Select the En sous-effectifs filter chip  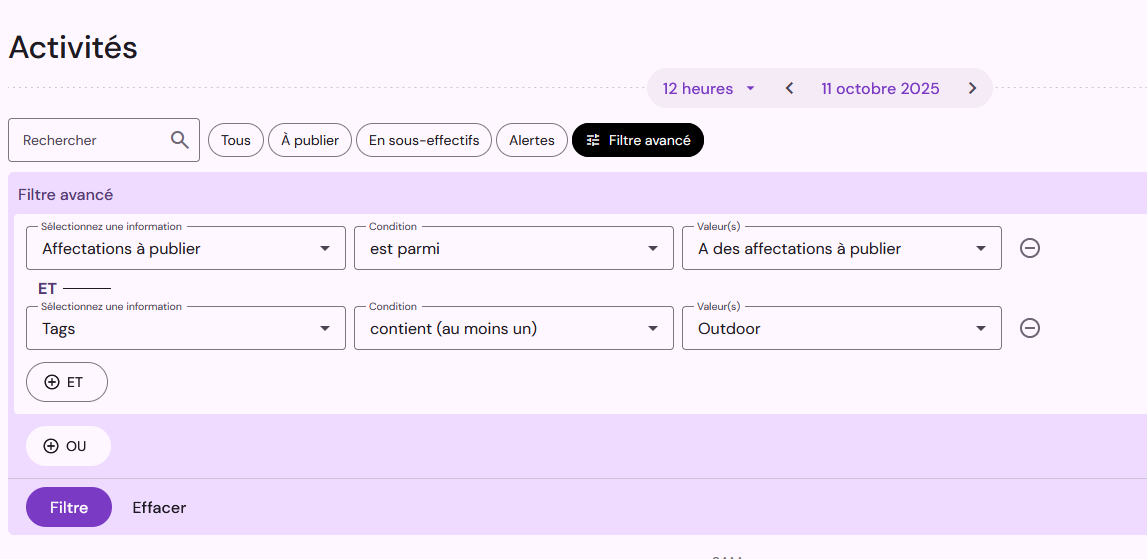(424, 140)
